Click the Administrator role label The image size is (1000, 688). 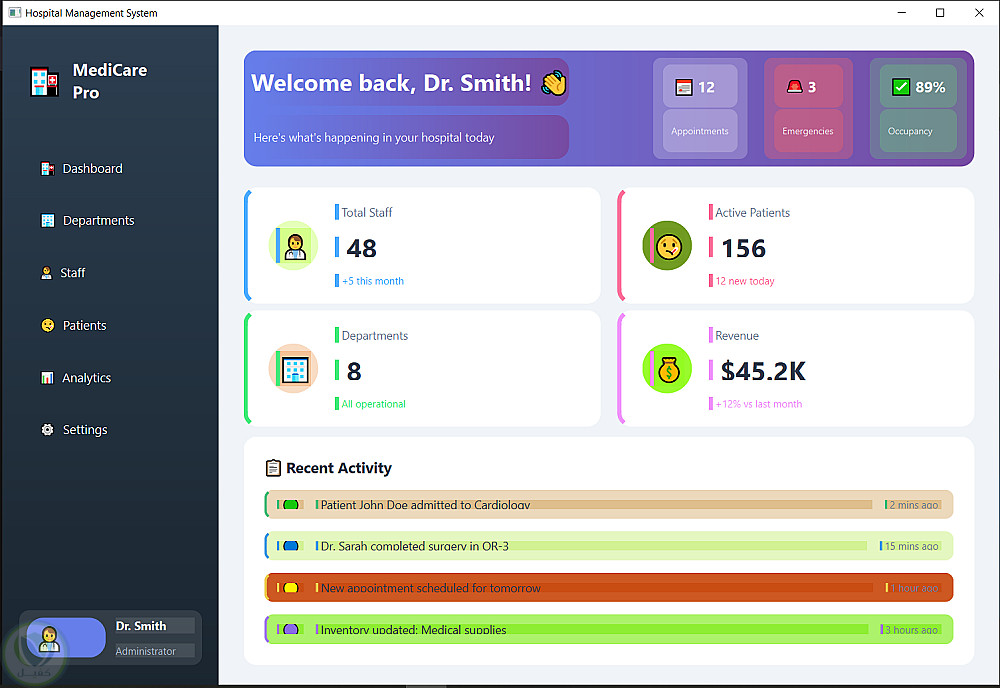click(145, 651)
